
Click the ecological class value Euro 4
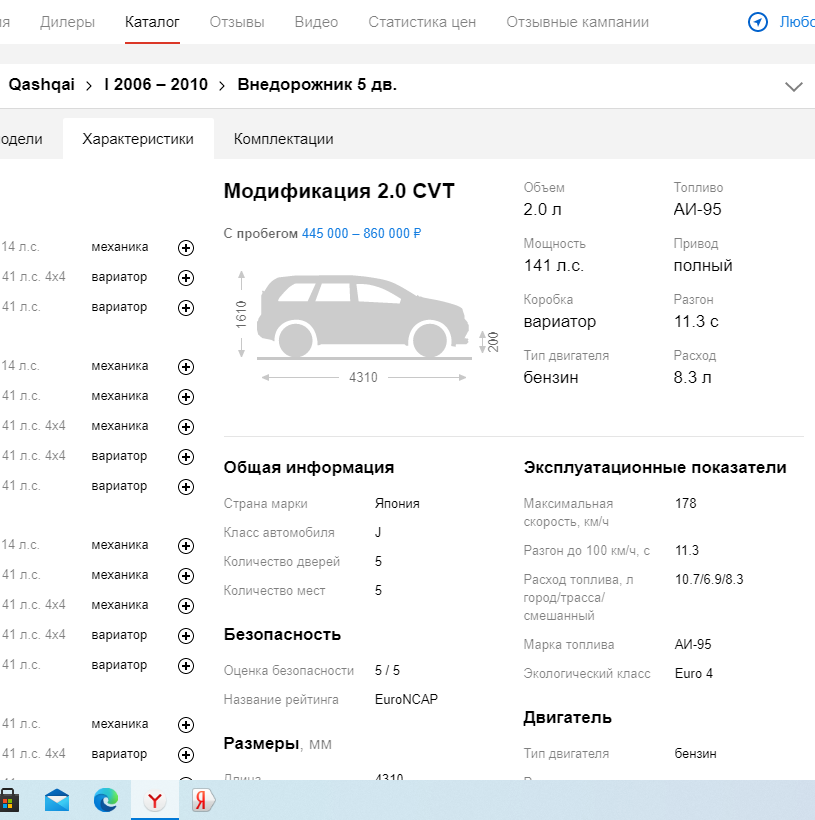[x=694, y=673]
